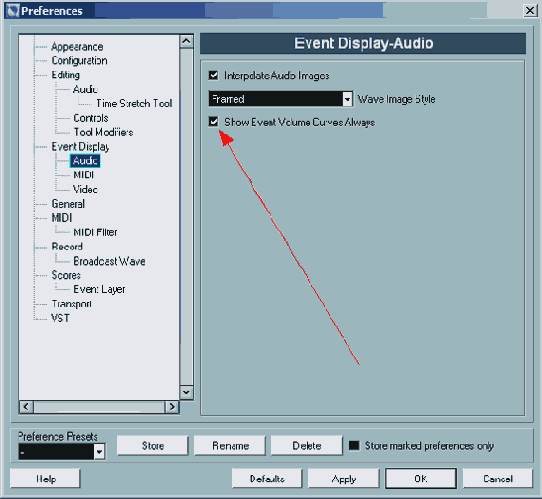This screenshot has width=542, height=499.
Task: Click the Store preset button
Action: (x=153, y=446)
